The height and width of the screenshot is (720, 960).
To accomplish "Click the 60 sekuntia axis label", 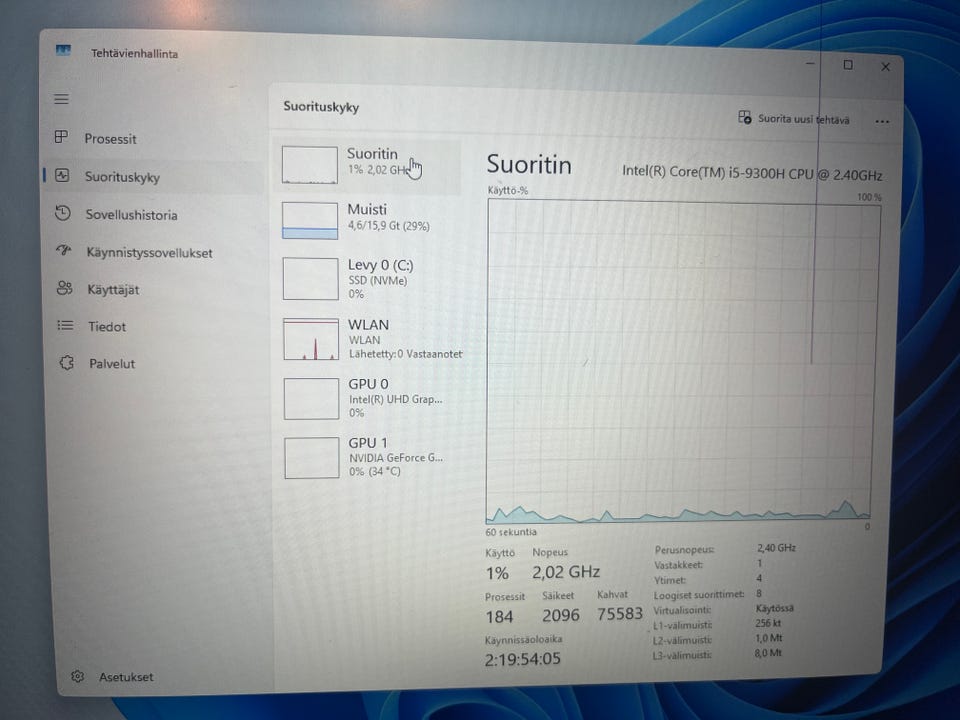I will coord(511,532).
